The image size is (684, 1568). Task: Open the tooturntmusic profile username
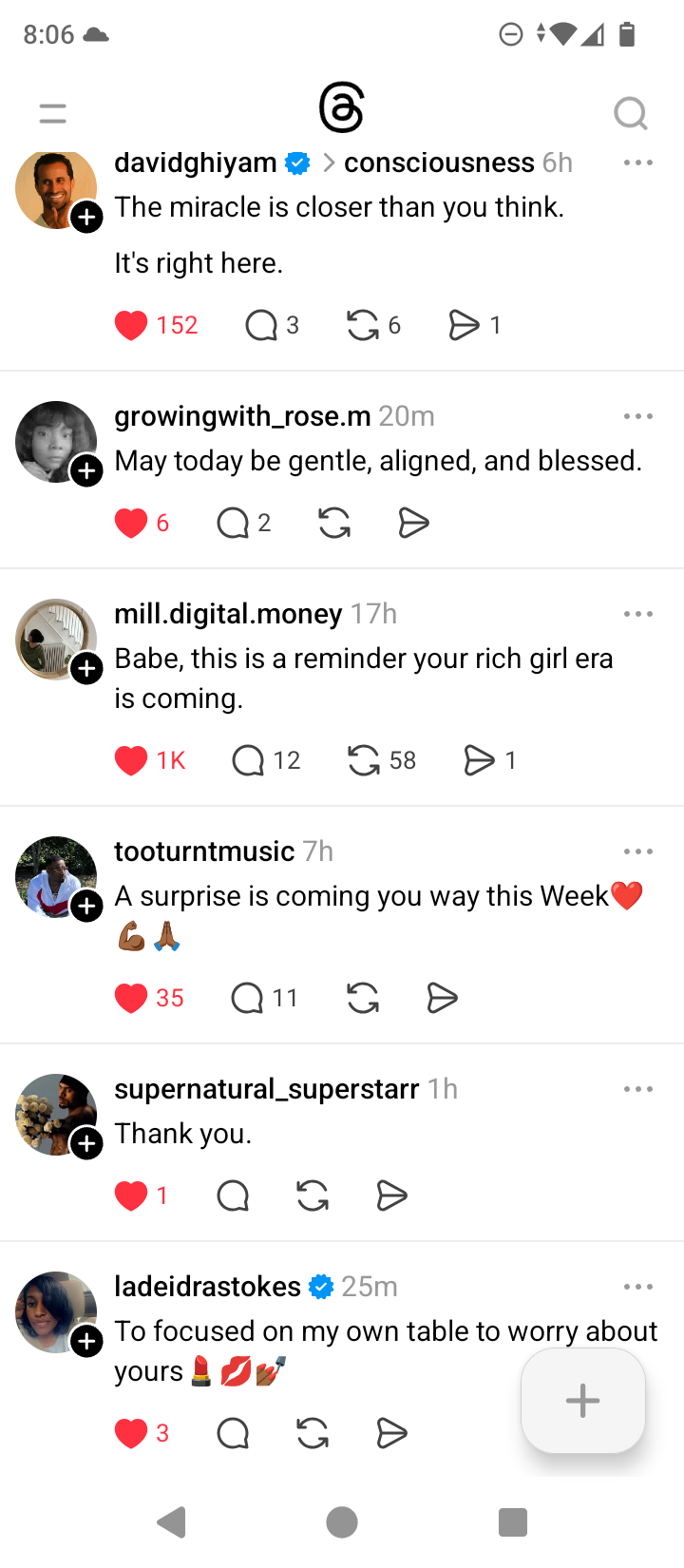pos(204,851)
